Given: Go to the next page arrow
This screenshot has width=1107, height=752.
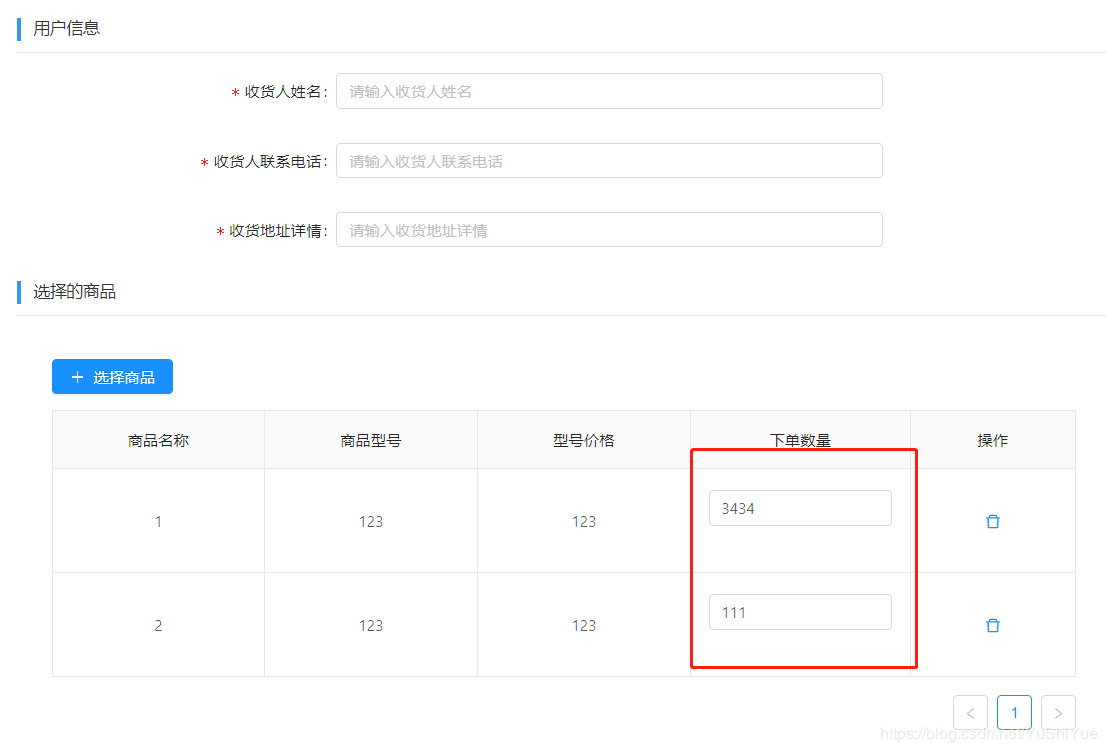Looking at the screenshot, I should click(1058, 713).
